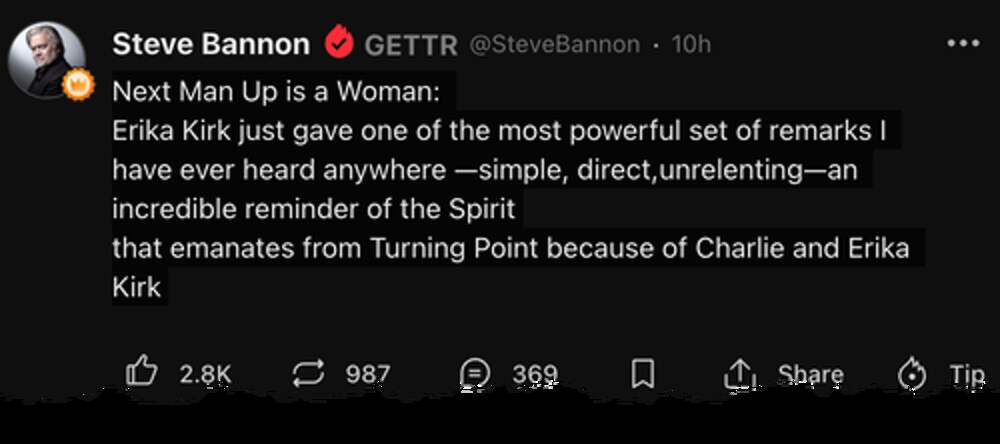1000x444 pixels.
Task: Click the Tip flame icon
Action: click(912, 374)
